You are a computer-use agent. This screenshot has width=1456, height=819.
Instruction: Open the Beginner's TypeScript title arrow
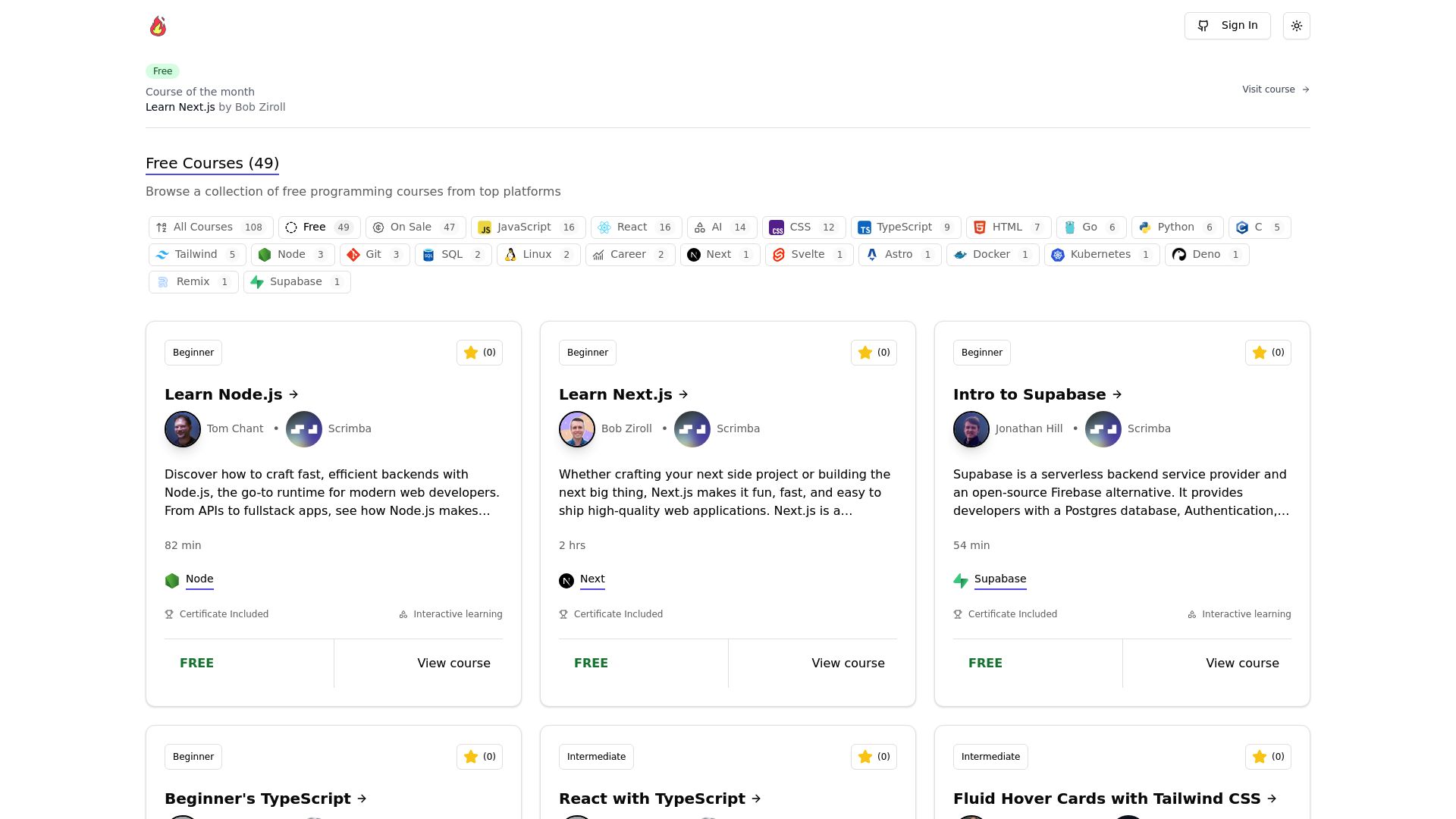[362, 799]
